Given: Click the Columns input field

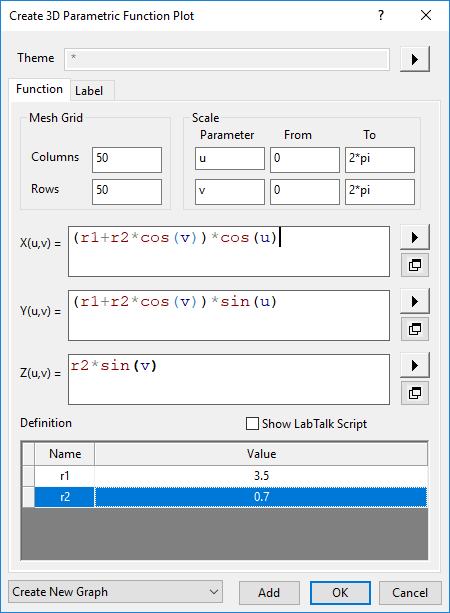Looking at the screenshot, I should point(127,160).
